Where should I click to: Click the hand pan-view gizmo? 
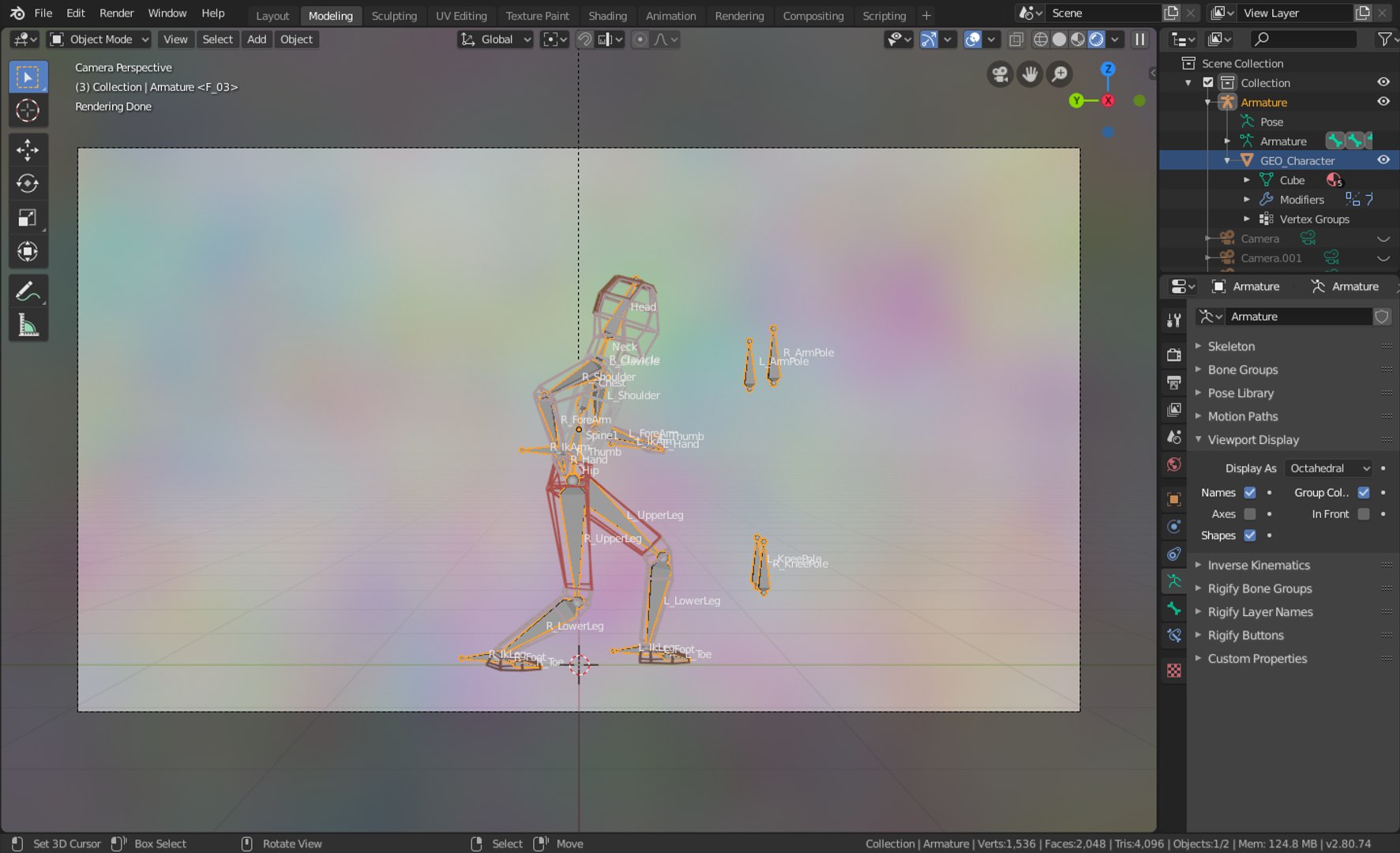[1030, 74]
